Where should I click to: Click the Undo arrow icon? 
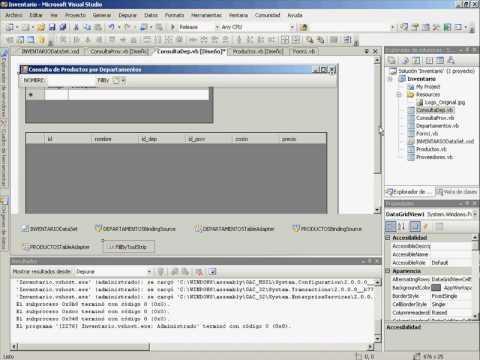[111, 27]
